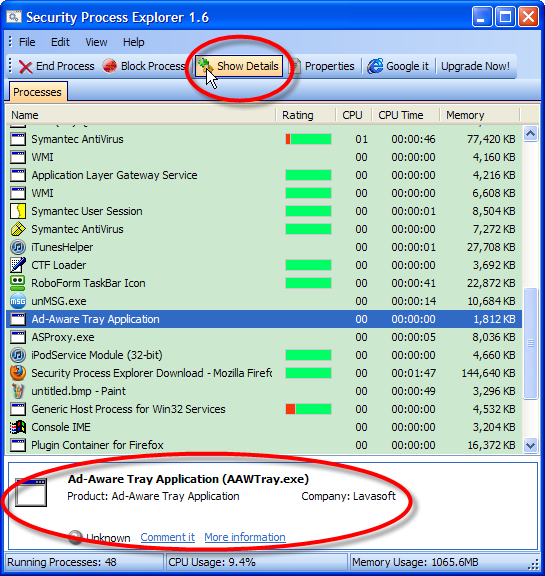Click 'Memory Usage: 1065.6MB' in status bar
Viewport: 545px width, 576px height.
pos(415,562)
